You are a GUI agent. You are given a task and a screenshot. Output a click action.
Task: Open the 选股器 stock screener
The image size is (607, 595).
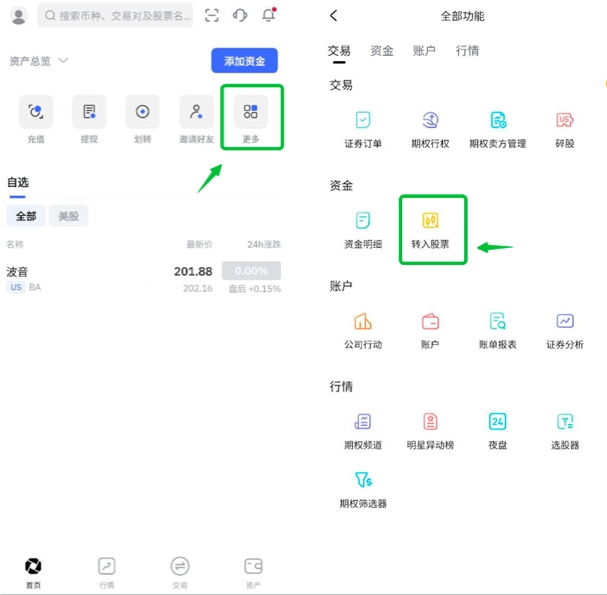(x=565, y=422)
